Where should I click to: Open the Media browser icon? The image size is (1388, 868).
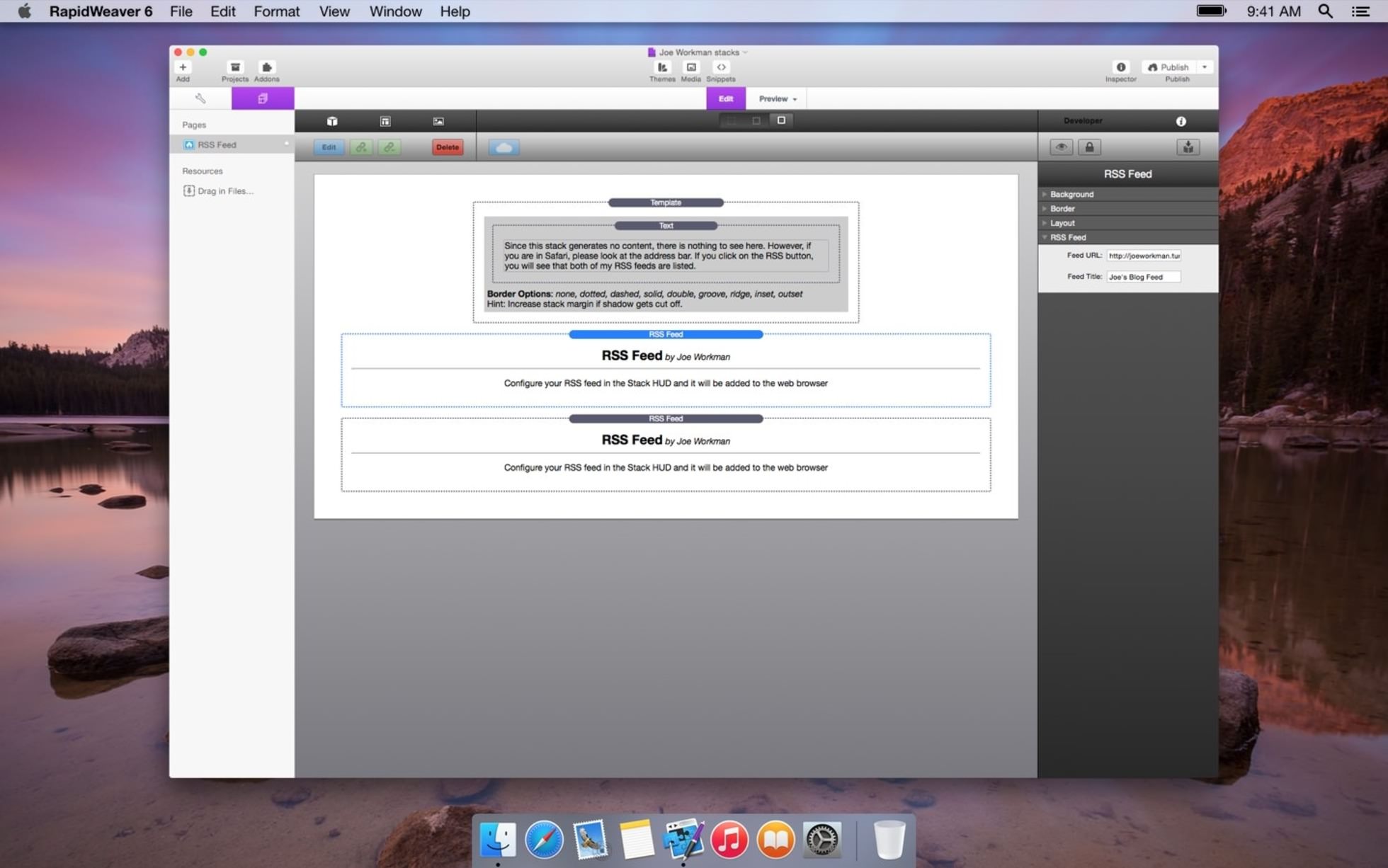[691, 67]
